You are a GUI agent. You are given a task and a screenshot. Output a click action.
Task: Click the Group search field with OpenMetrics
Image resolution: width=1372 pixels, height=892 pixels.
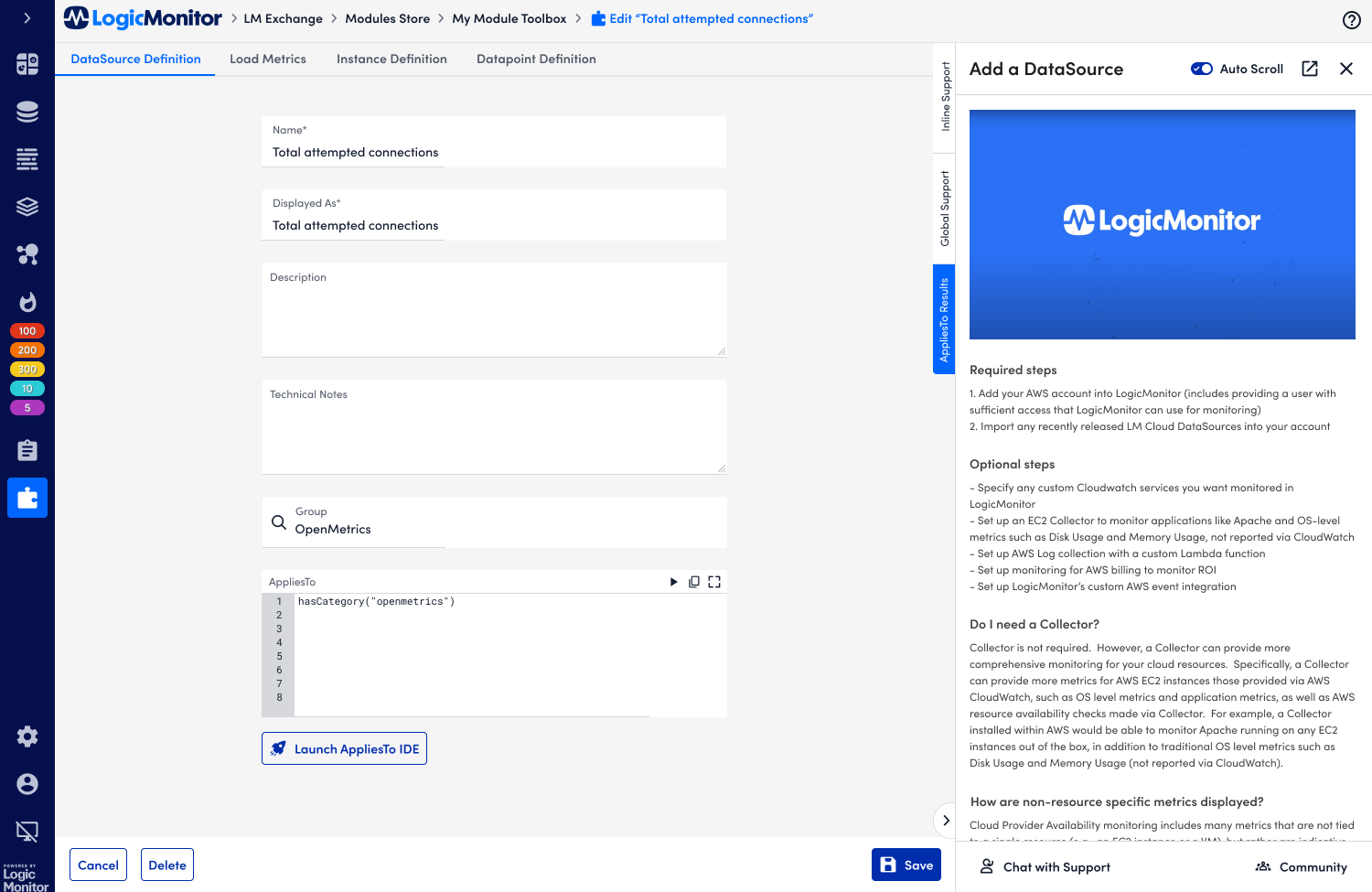tap(494, 522)
